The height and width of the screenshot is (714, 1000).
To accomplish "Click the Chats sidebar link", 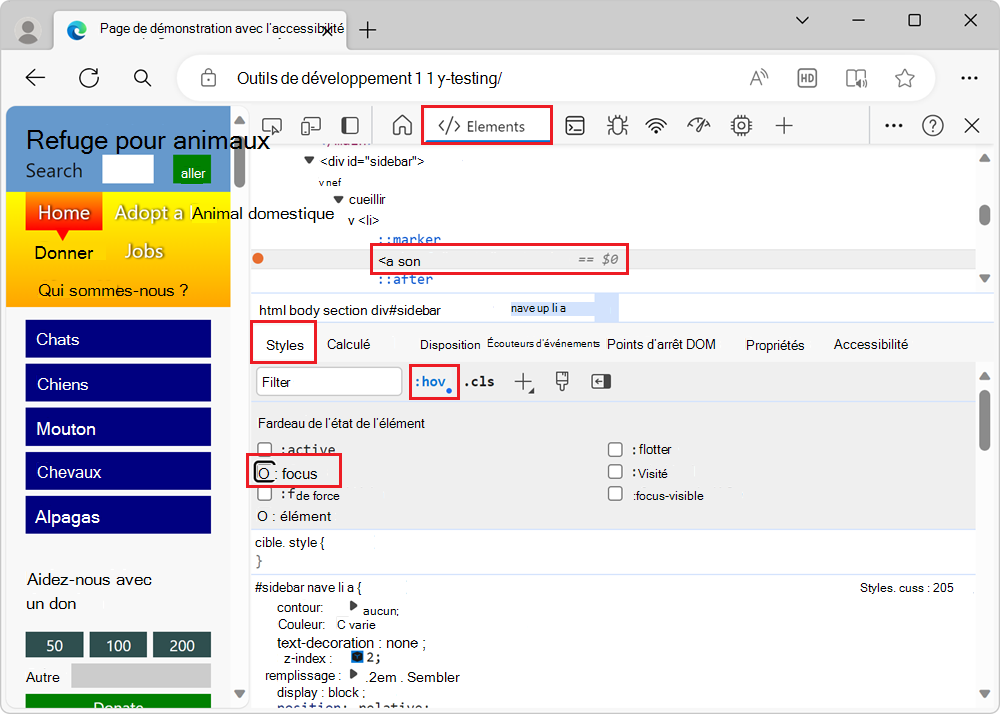I will point(118,339).
